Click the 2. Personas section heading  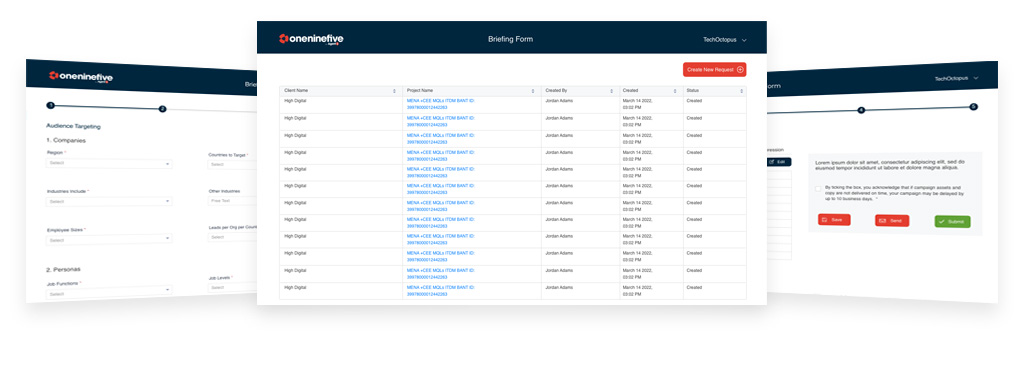64,269
